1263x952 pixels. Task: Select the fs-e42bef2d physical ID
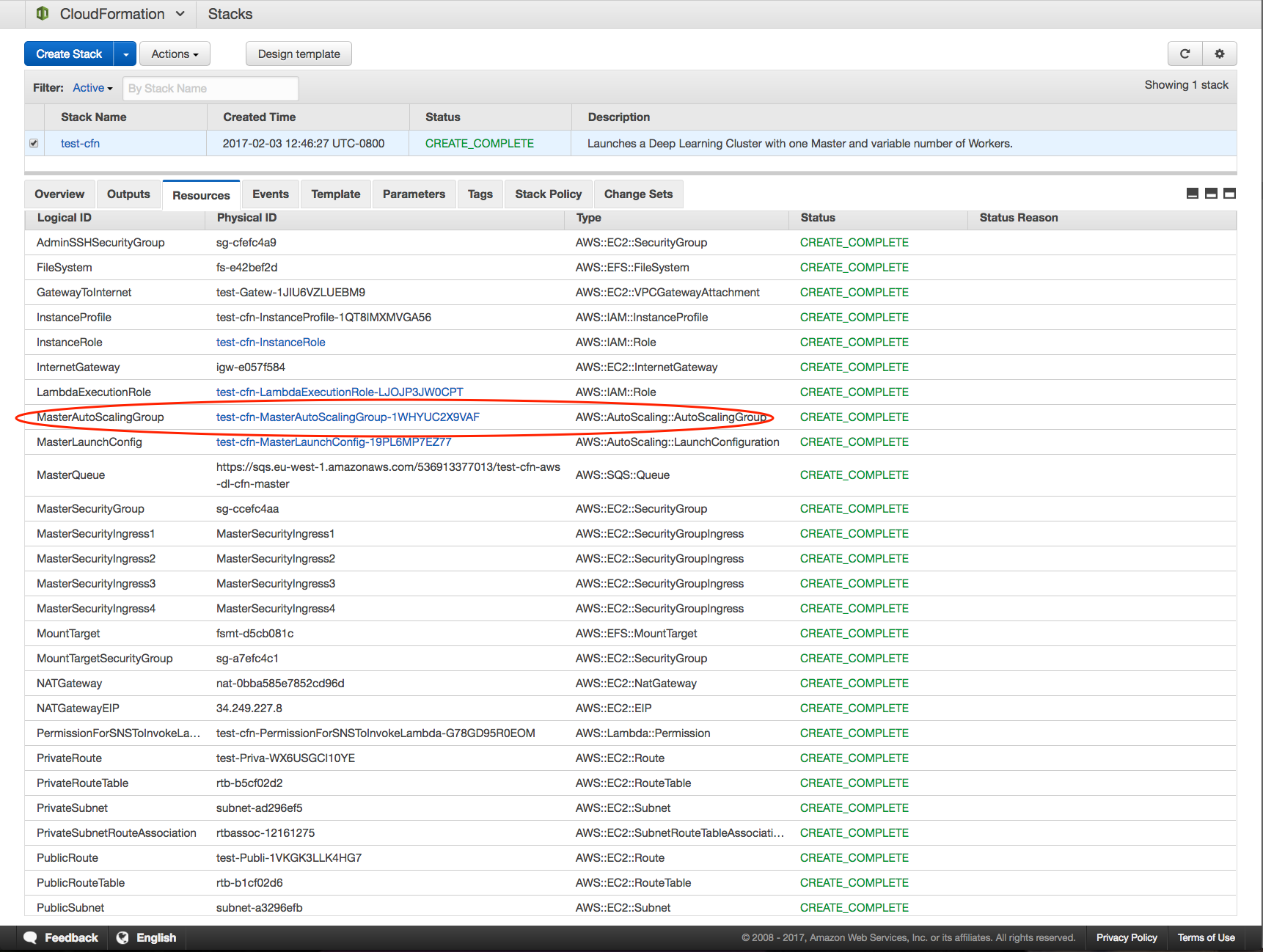(246, 268)
